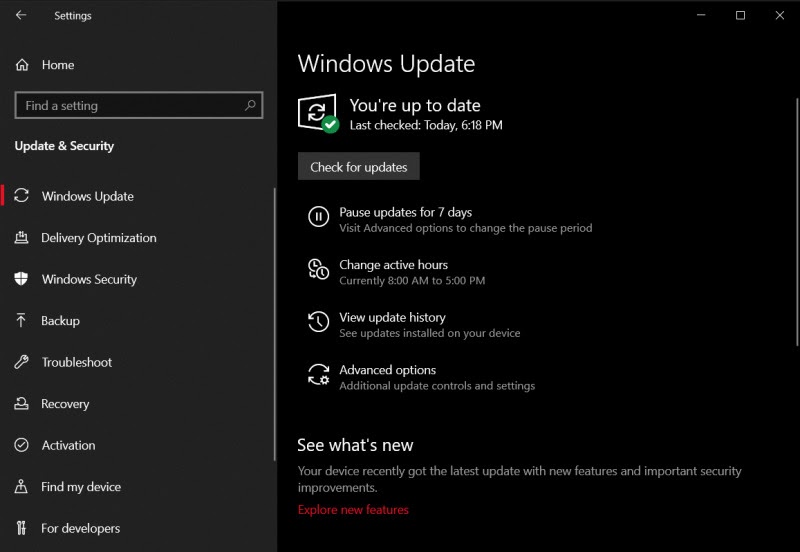
Task: Click the Activation checkmark circle icon
Action: [21, 445]
